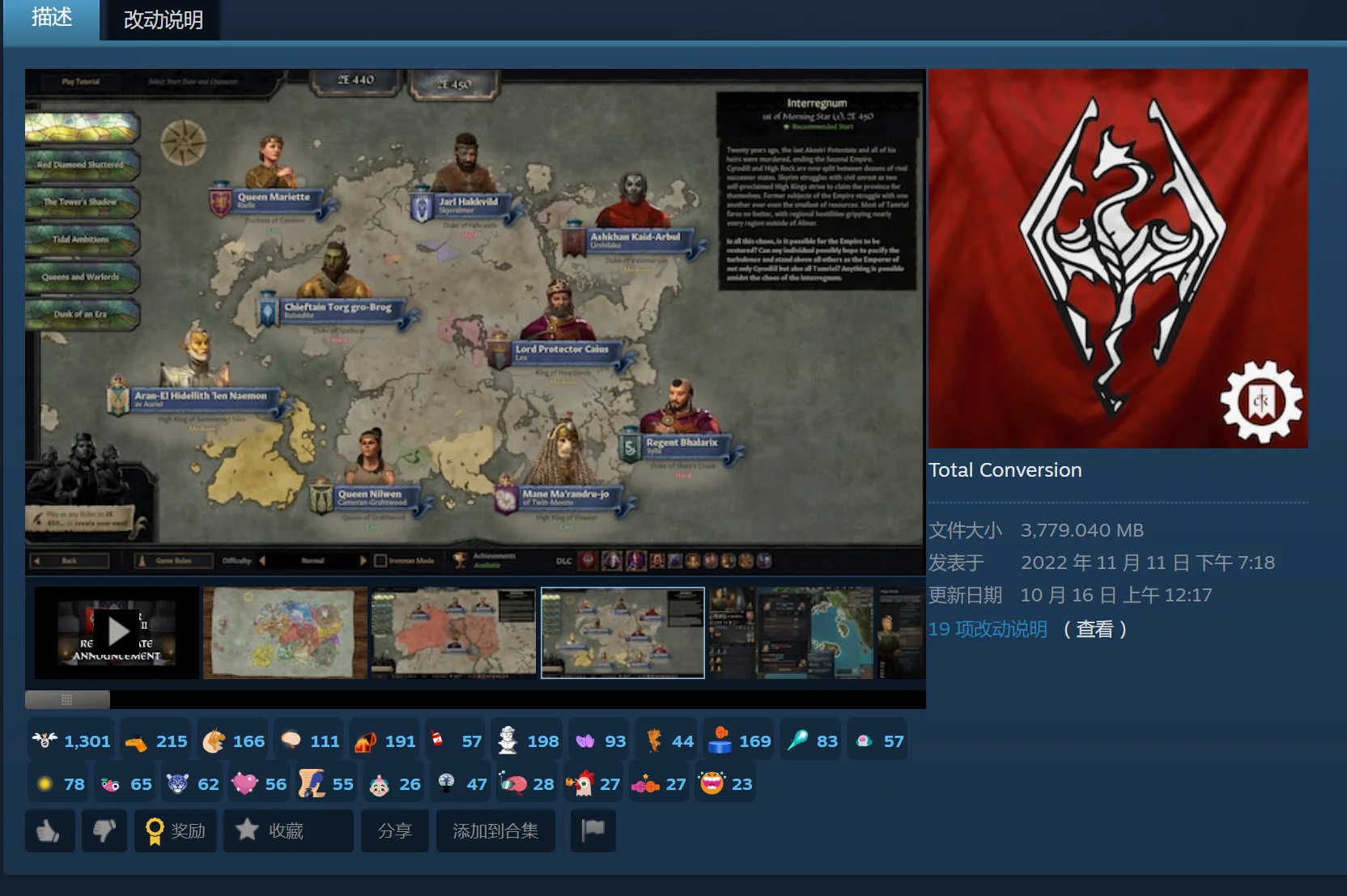Open the Skyrim dragon mod preview image
1347x896 pixels.
coord(1118,258)
